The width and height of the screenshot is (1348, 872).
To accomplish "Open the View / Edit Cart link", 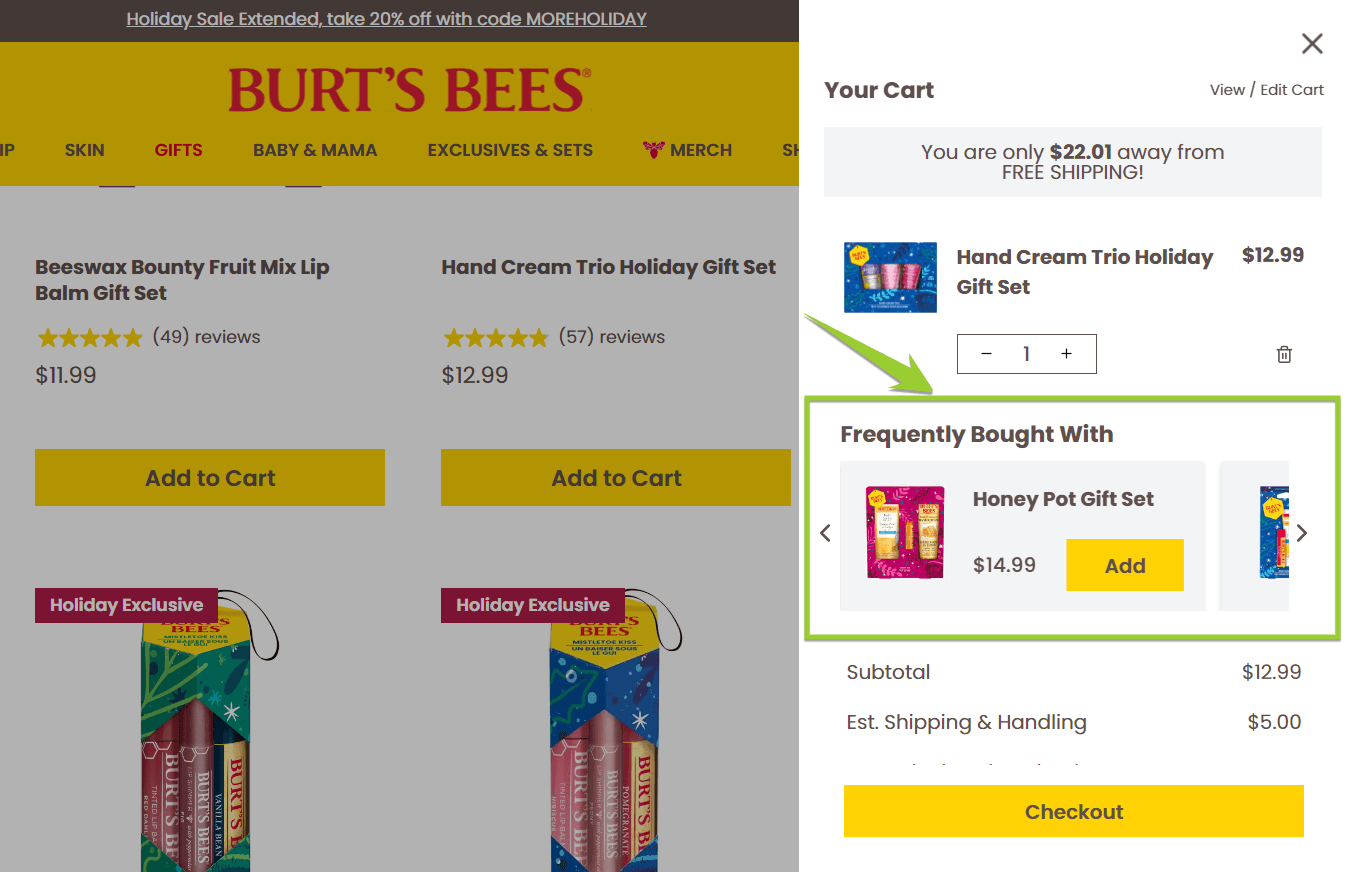I will [1266, 90].
